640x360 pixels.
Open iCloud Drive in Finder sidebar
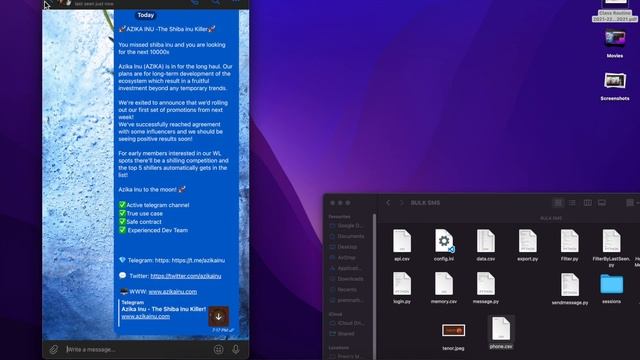click(x=347, y=323)
